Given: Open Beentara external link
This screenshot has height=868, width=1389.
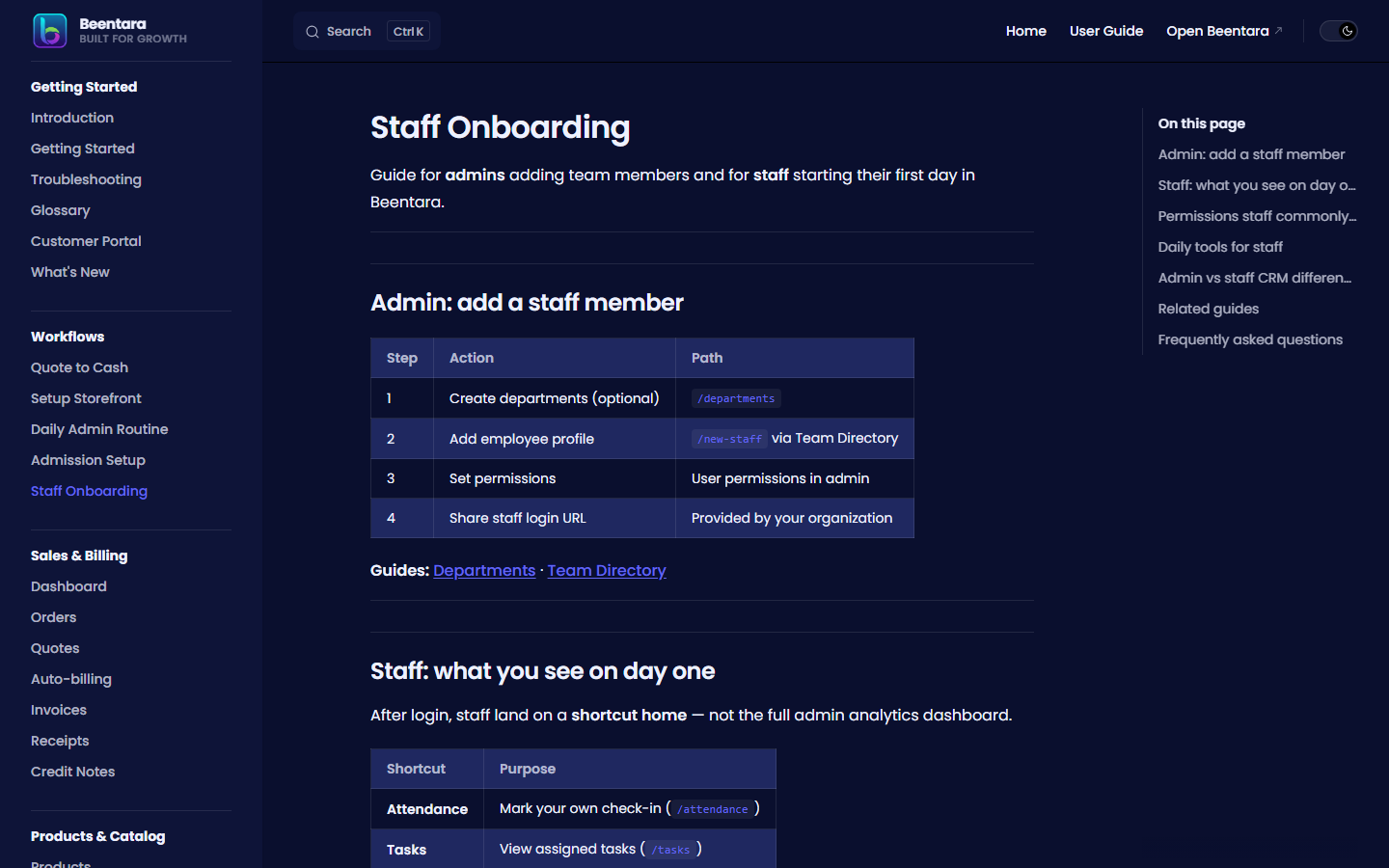Looking at the screenshot, I should 1224,31.
